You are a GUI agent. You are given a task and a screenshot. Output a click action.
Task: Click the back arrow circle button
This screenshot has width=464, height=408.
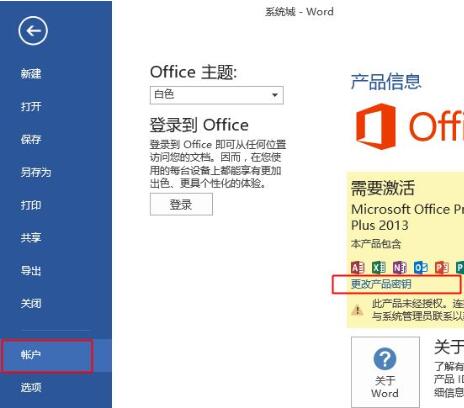33,31
